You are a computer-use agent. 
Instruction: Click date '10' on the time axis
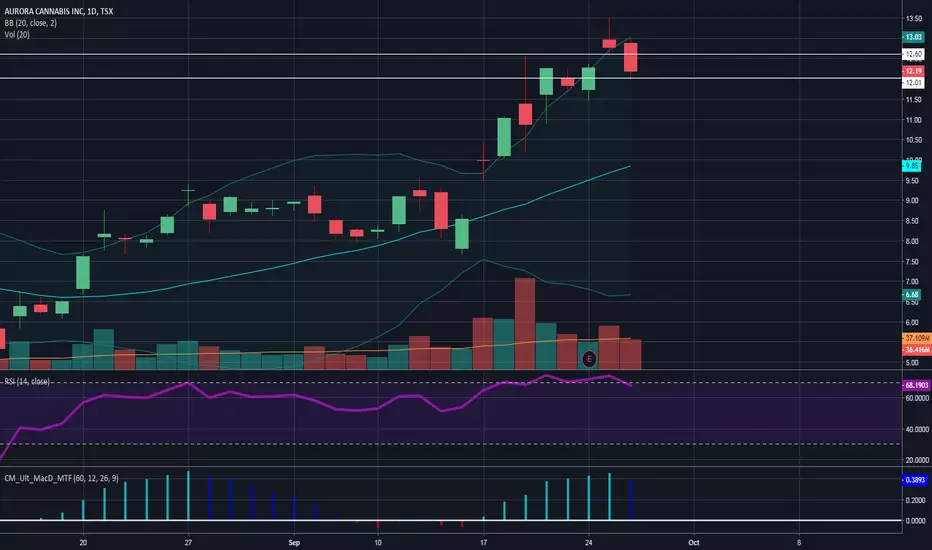tap(378, 542)
